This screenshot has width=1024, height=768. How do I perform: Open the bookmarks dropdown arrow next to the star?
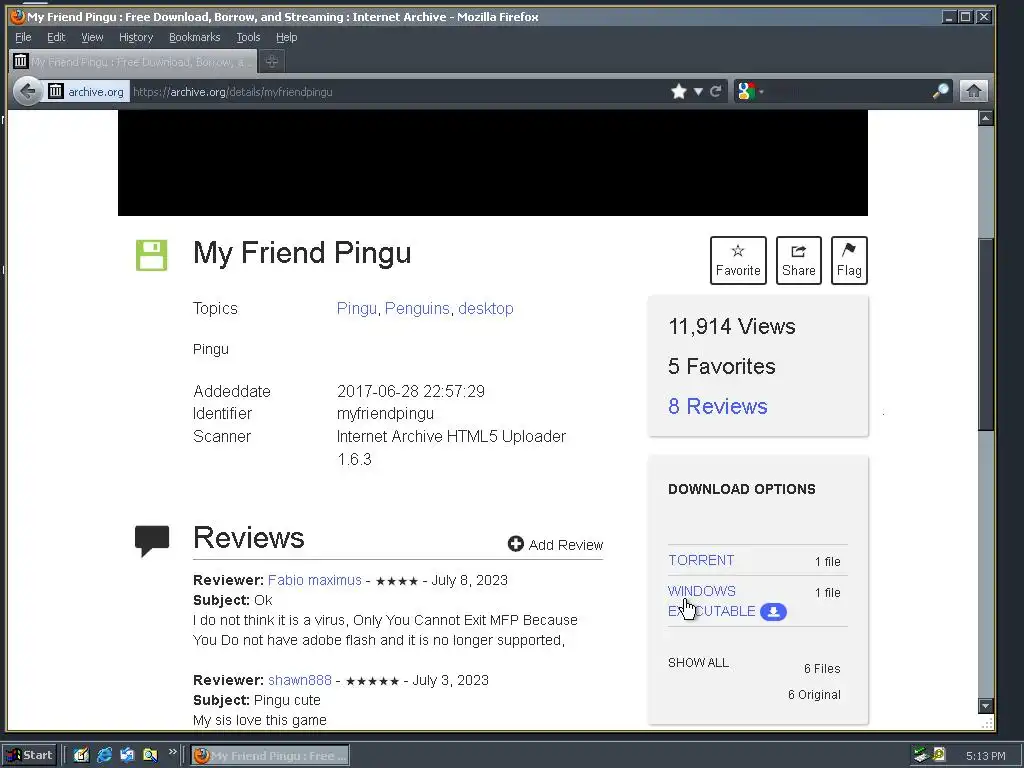click(698, 91)
